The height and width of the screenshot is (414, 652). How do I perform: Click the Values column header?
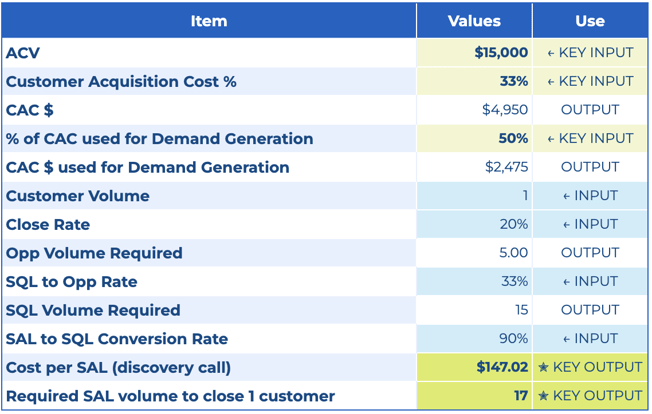[474, 21]
